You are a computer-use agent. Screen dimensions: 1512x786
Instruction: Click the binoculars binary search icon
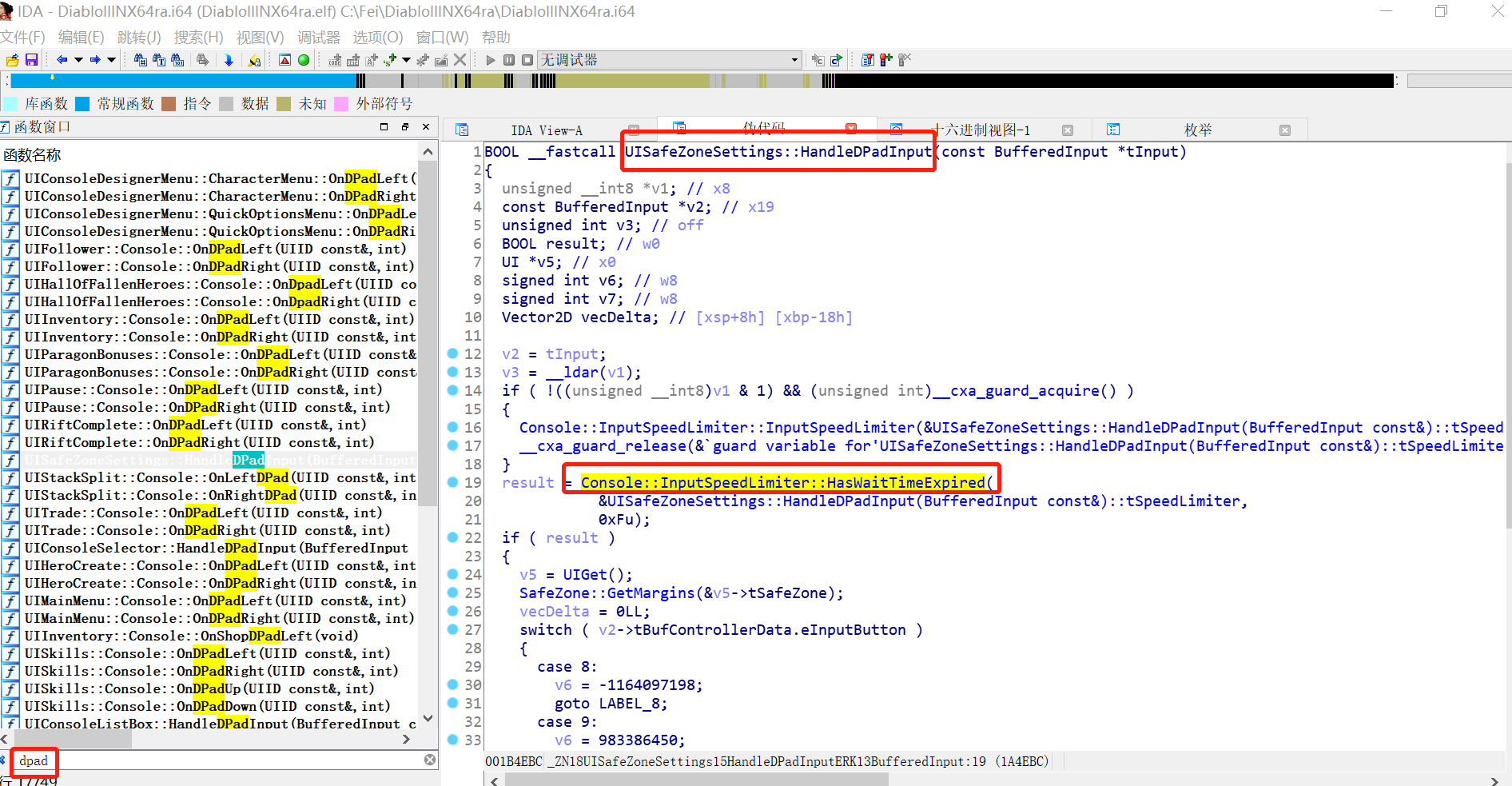pyautogui.click(x=177, y=60)
